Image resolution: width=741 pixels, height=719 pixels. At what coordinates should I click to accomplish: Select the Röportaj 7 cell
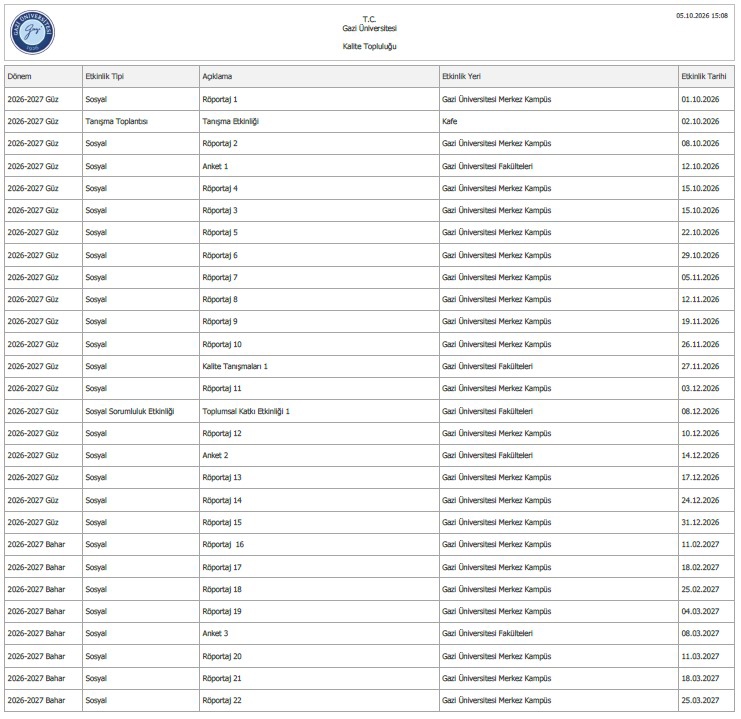pos(319,277)
